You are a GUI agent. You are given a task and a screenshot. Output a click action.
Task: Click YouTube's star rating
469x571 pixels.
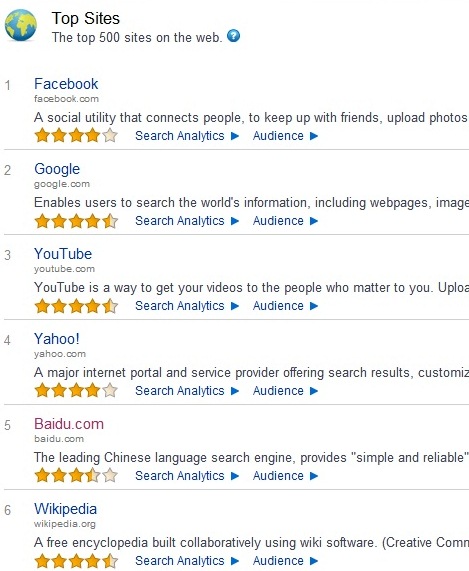(x=76, y=306)
